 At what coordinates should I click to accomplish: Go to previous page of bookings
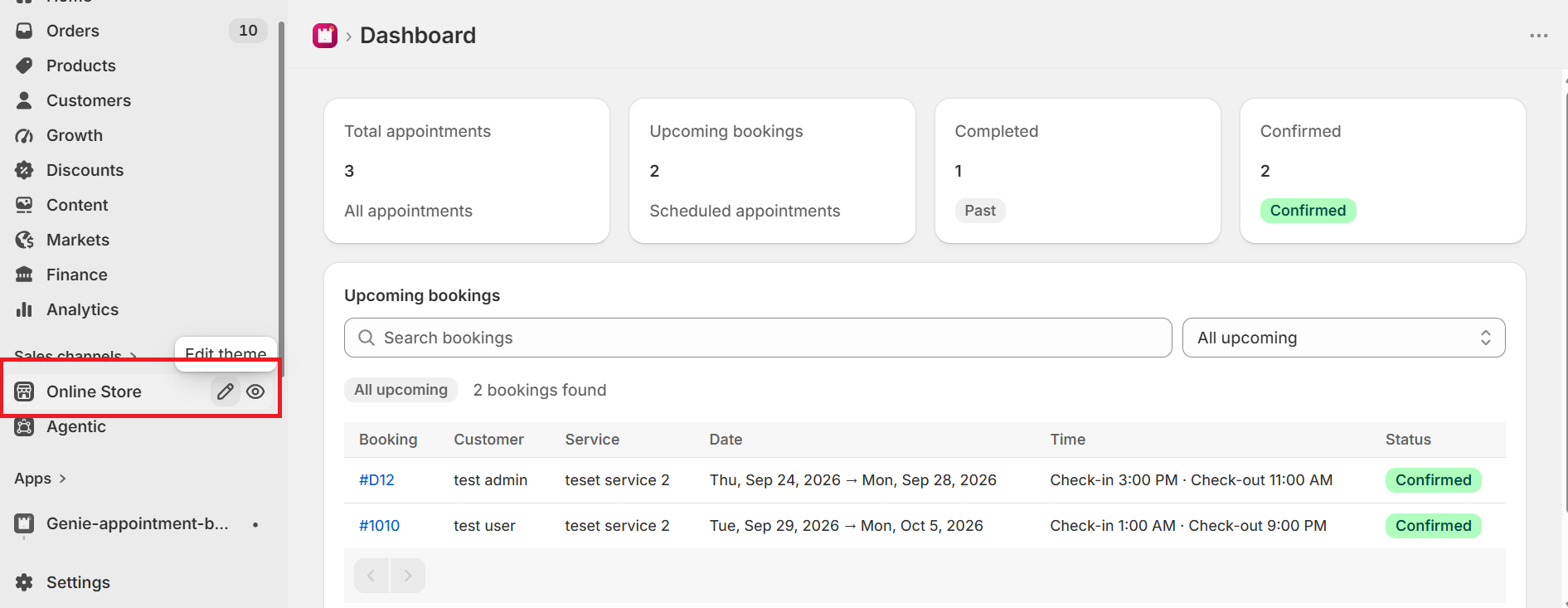[x=371, y=576]
